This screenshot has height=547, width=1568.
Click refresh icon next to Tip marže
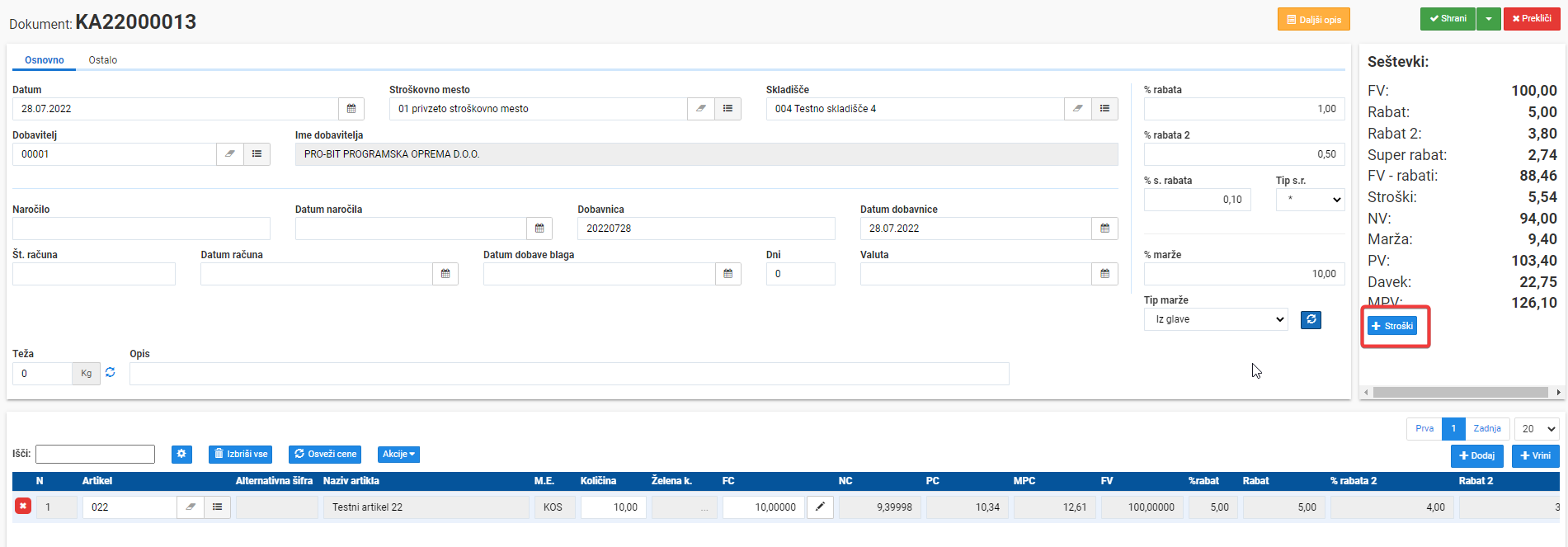[1311, 319]
